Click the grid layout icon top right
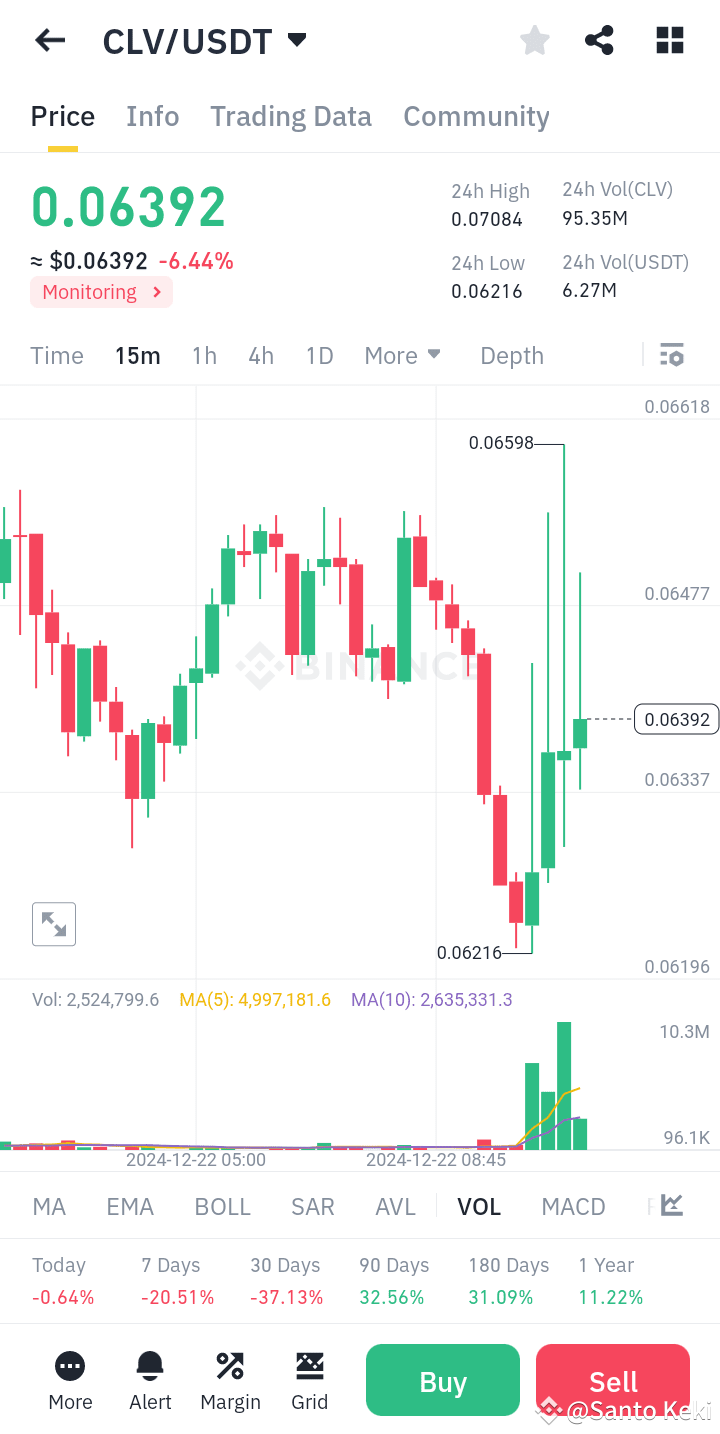This screenshot has height=1434, width=720. point(668,40)
